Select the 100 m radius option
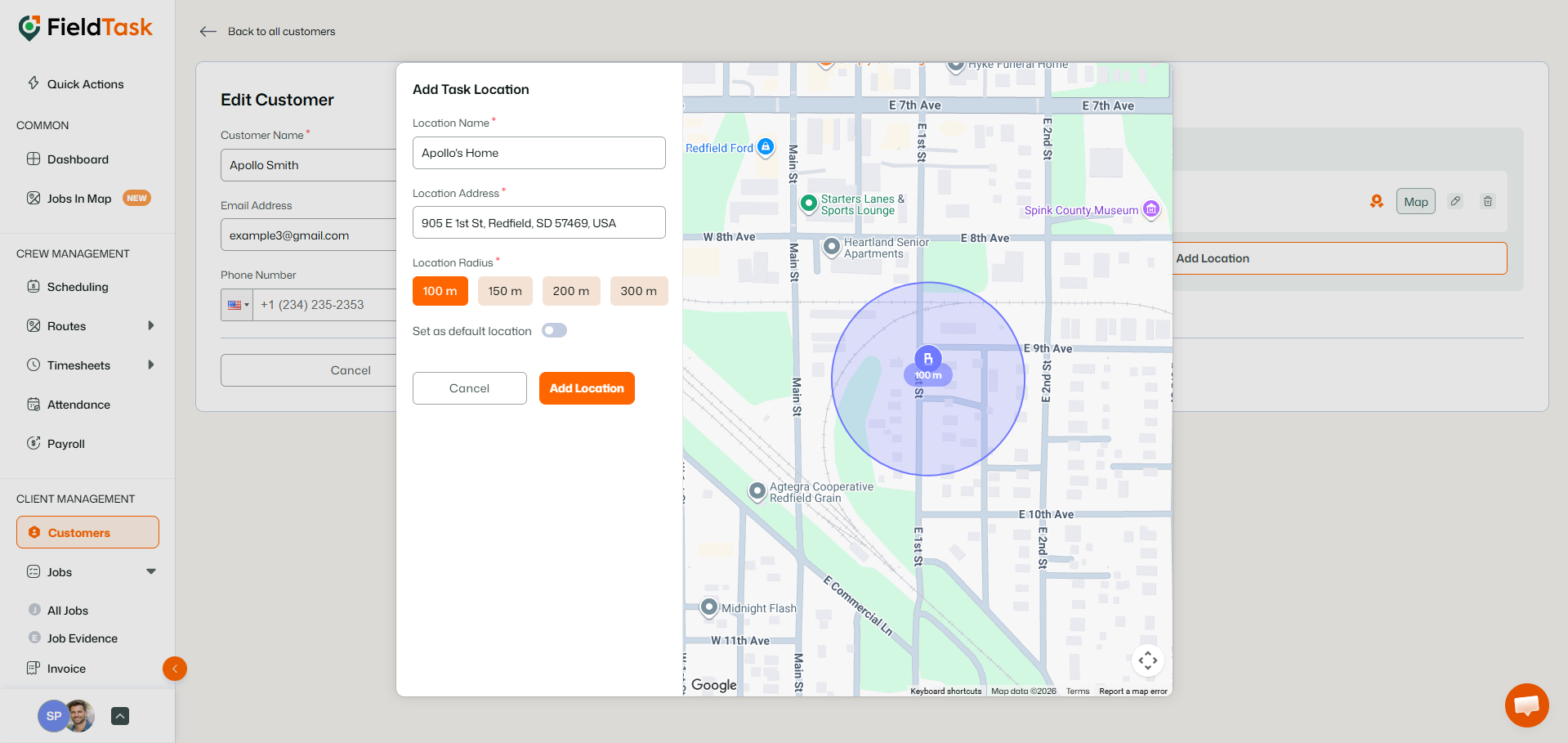The width and height of the screenshot is (1568, 743). pos(440,291)
